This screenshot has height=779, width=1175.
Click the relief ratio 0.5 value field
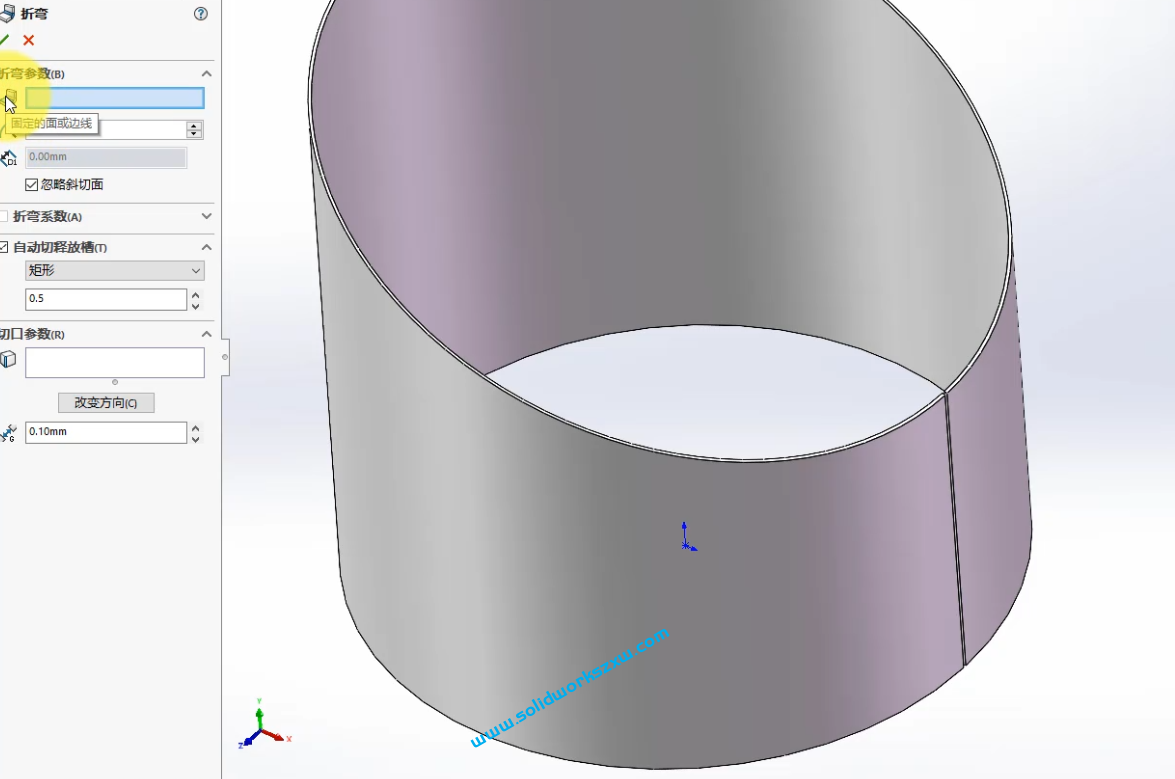(x=100, y=298)
